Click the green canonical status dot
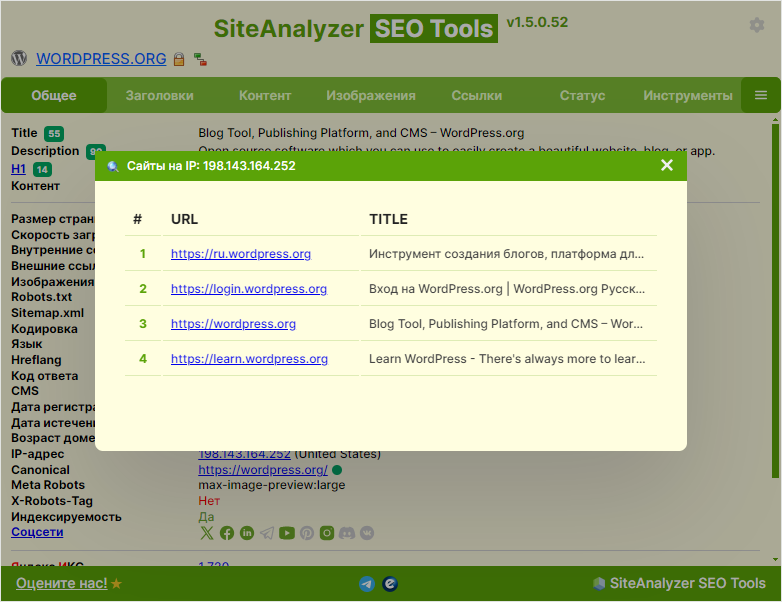Screen dimensions: 782x602 point(337,470)
